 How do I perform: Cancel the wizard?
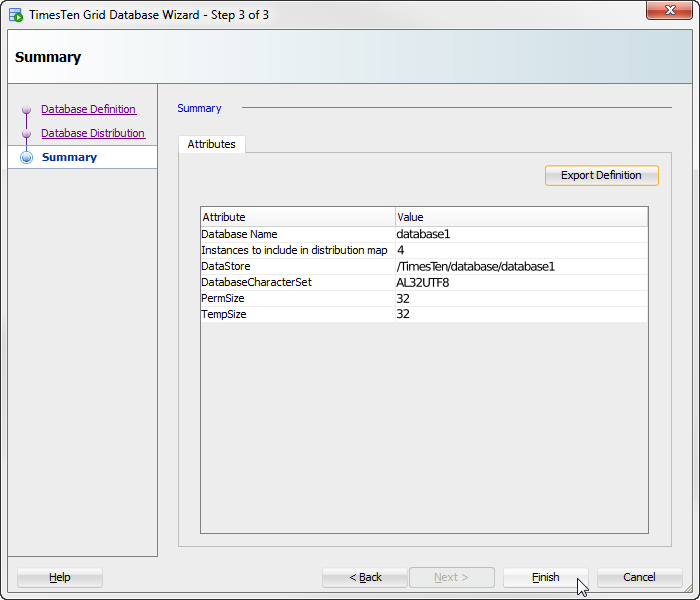coord(639,577)
